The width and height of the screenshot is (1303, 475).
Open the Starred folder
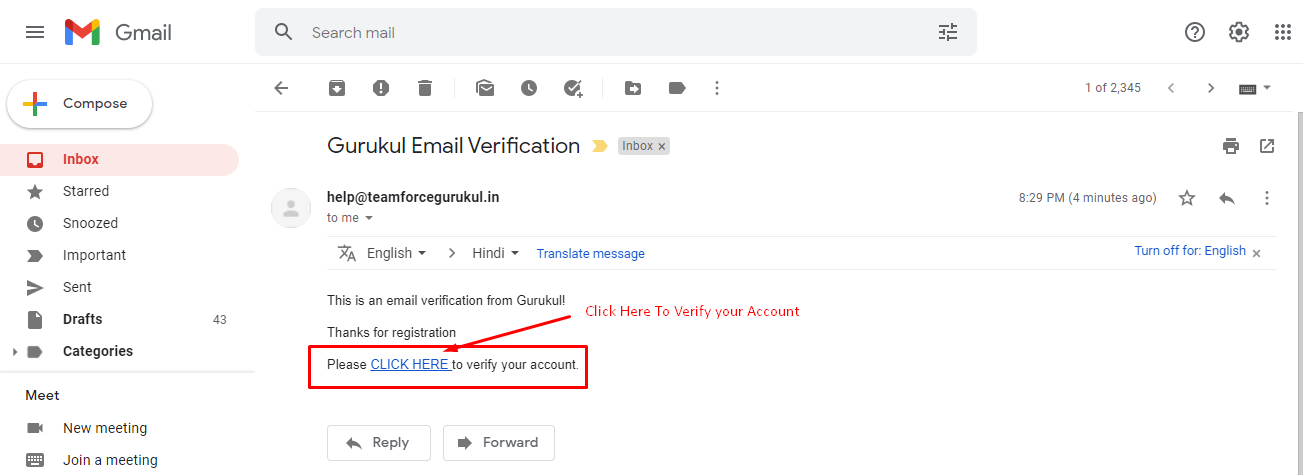point(86,191)
